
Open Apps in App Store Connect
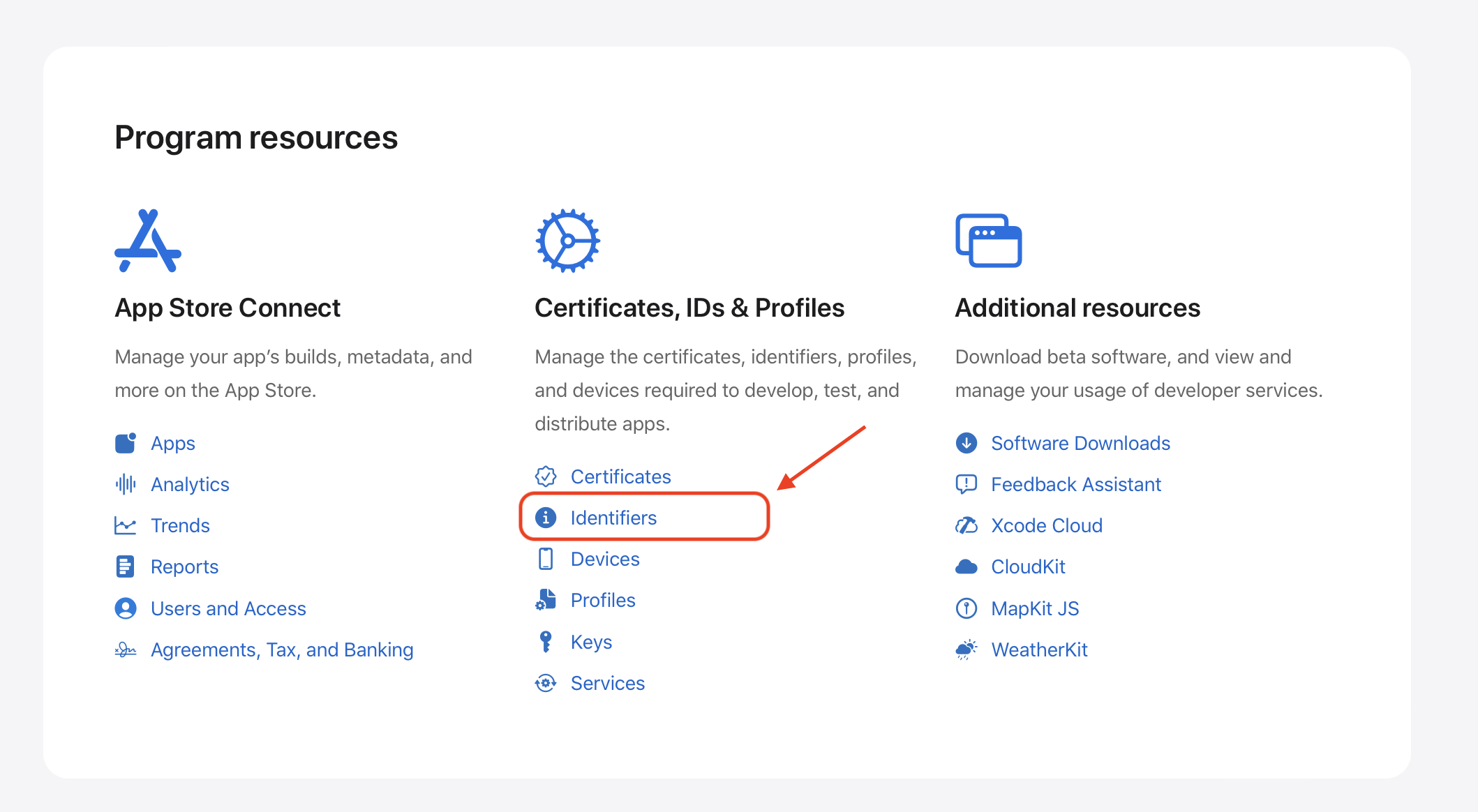point(172,443)
